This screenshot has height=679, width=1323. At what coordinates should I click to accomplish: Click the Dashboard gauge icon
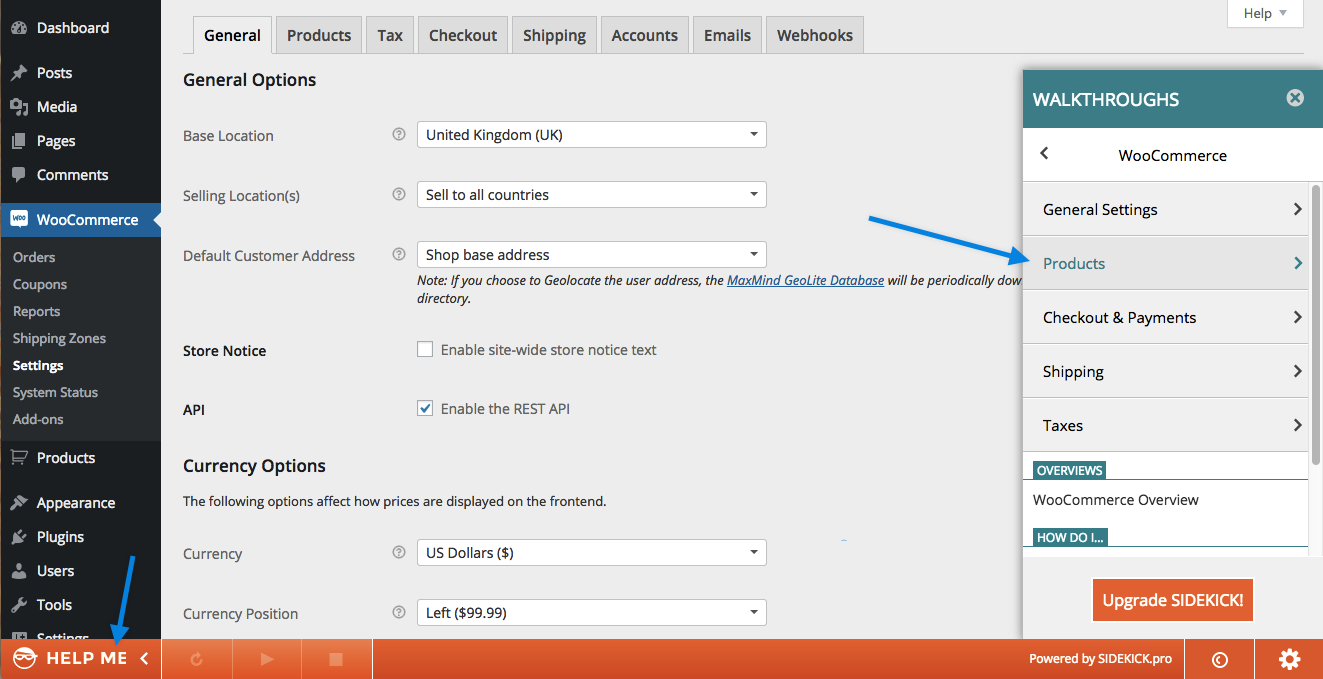[19, 28]
